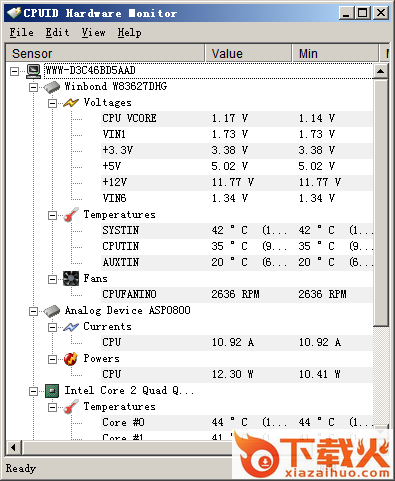Click the lightning icon beside Voltages
Screen dimensions: 395x481
pos(71,103)
